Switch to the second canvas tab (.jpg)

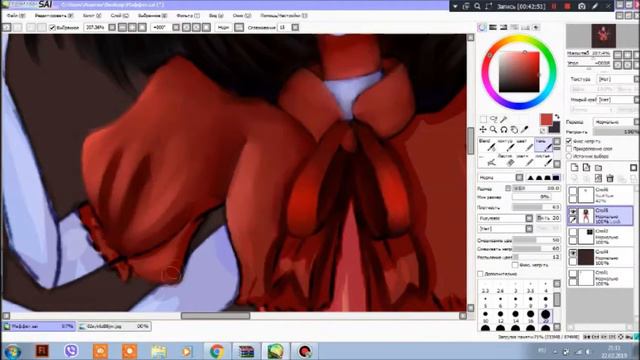[x=114, y=326]
